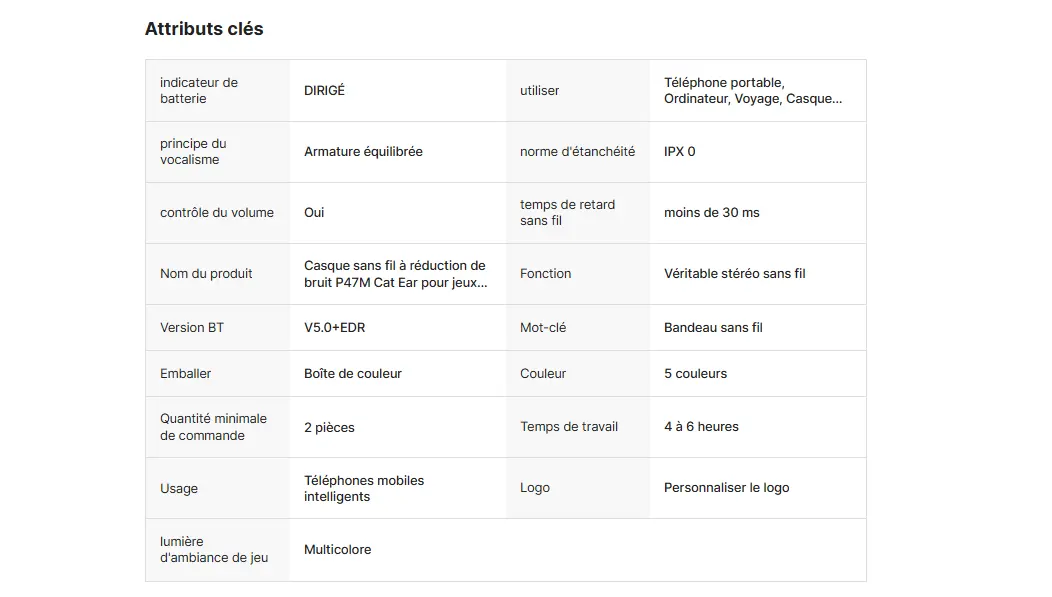Viewport: 1052px width, 597px height.
Task: Click the "Téléphones mobiles intelligents" usage value
Action: point(364,489)
